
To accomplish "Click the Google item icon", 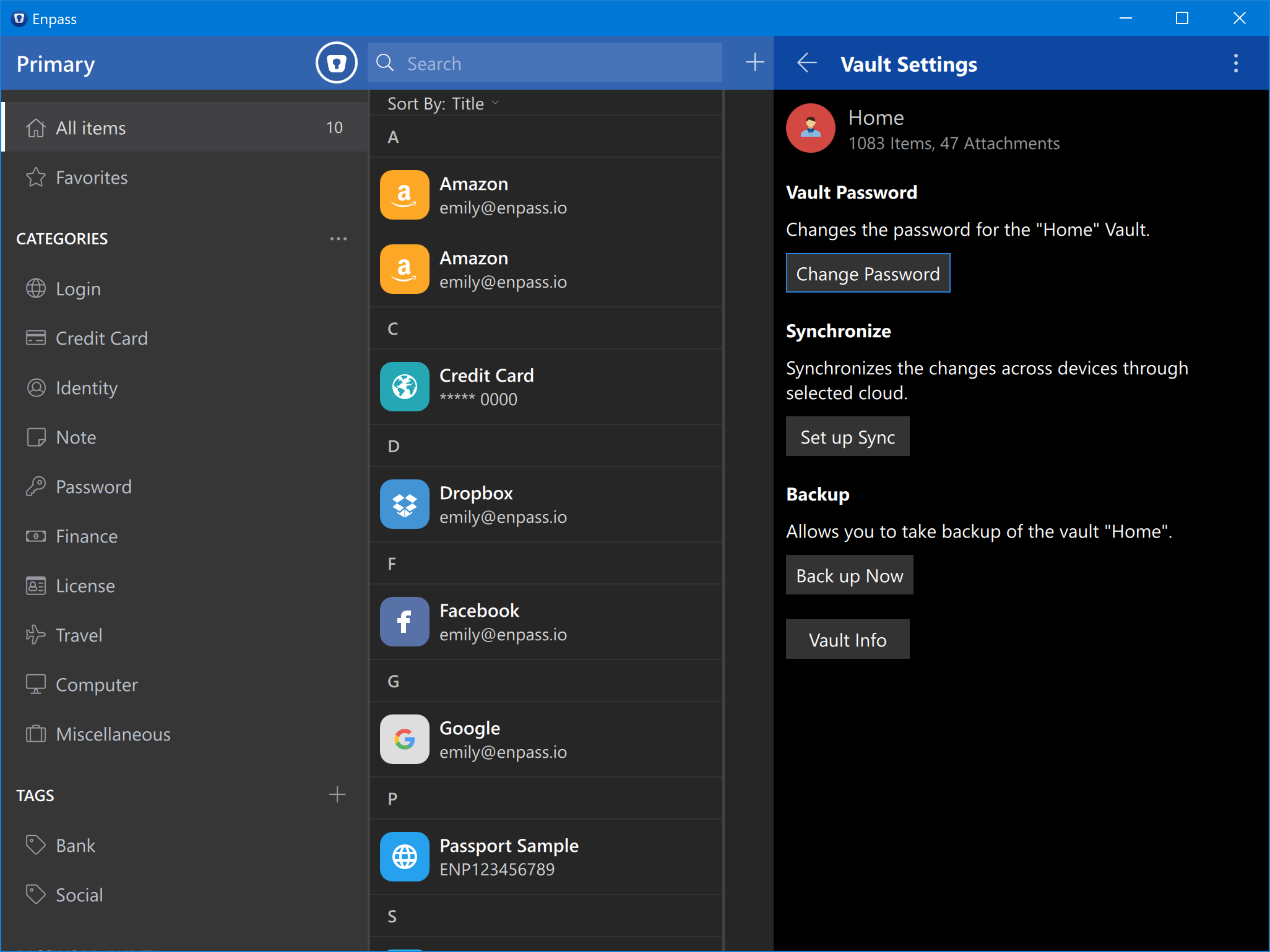I will pos(404,739).
